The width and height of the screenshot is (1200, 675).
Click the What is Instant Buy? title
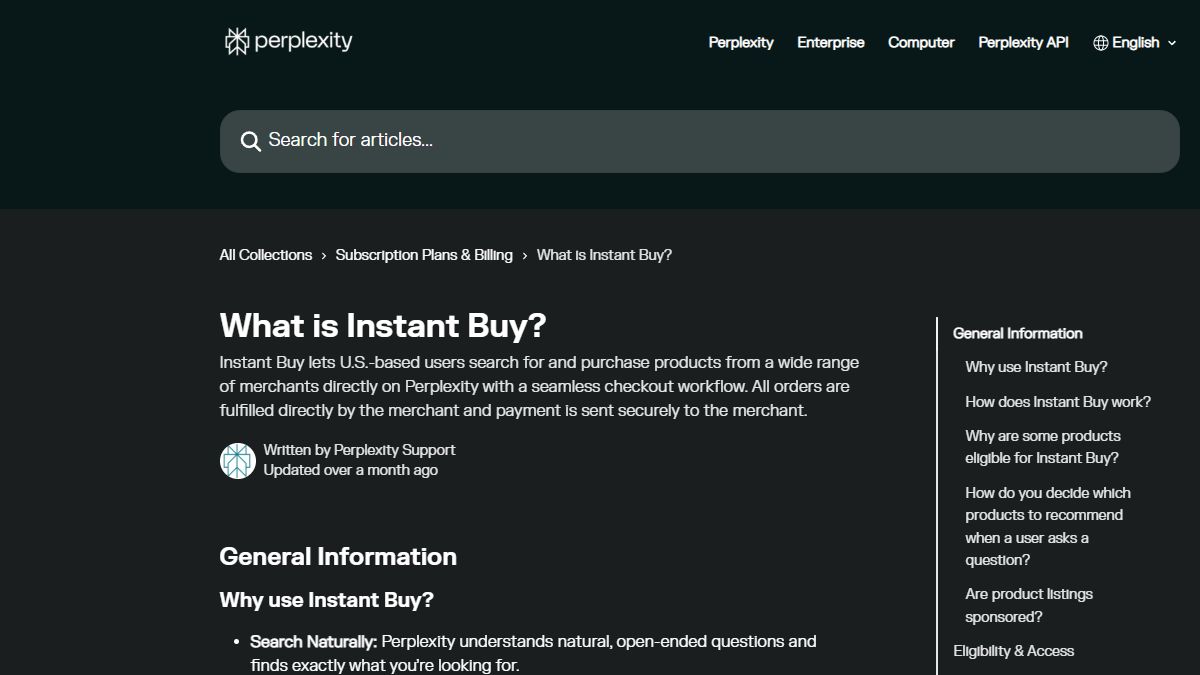[x=383, y=326]
